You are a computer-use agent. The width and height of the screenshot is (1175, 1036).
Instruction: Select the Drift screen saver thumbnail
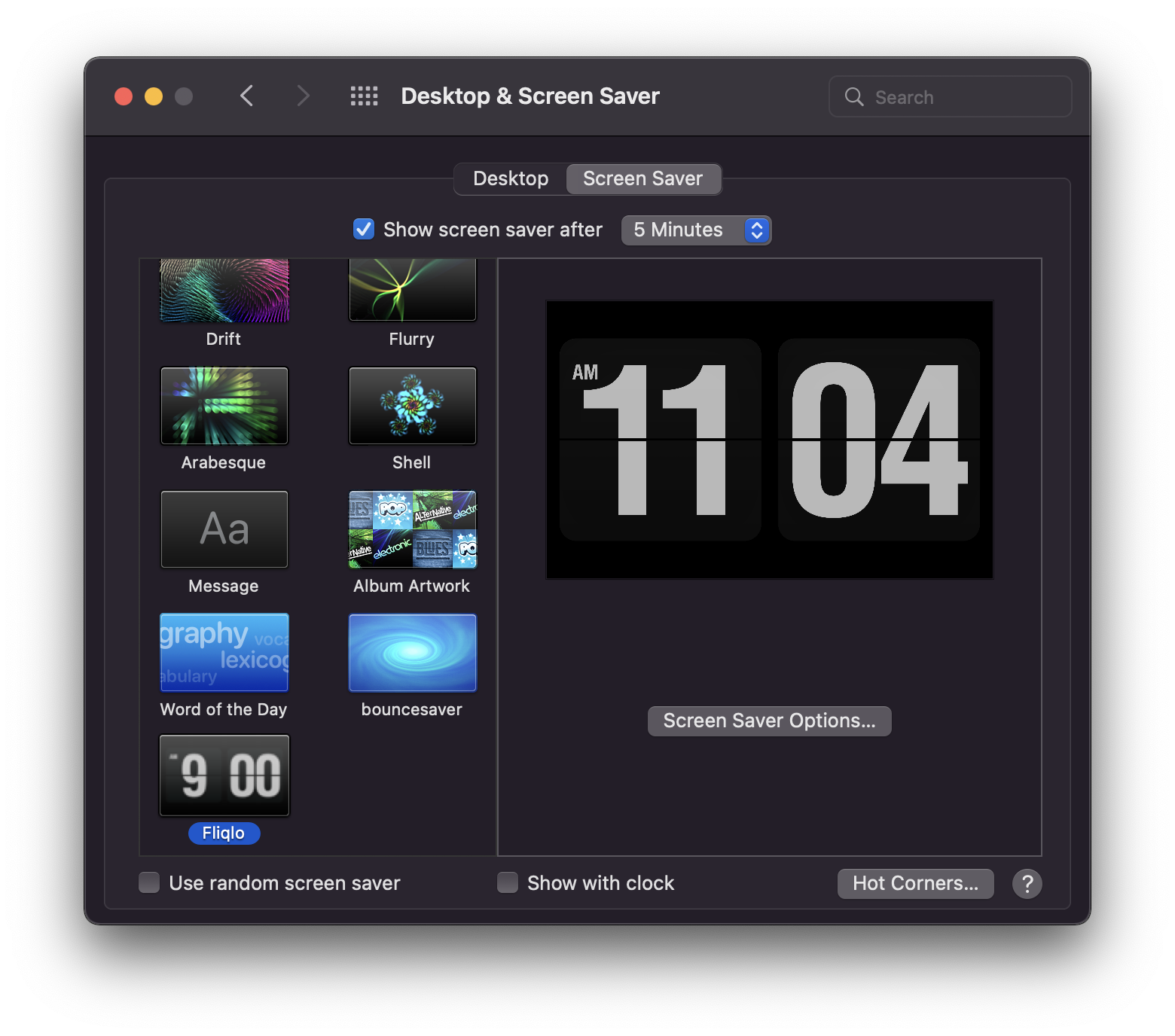pyautogui.click(x=224, y=291)
